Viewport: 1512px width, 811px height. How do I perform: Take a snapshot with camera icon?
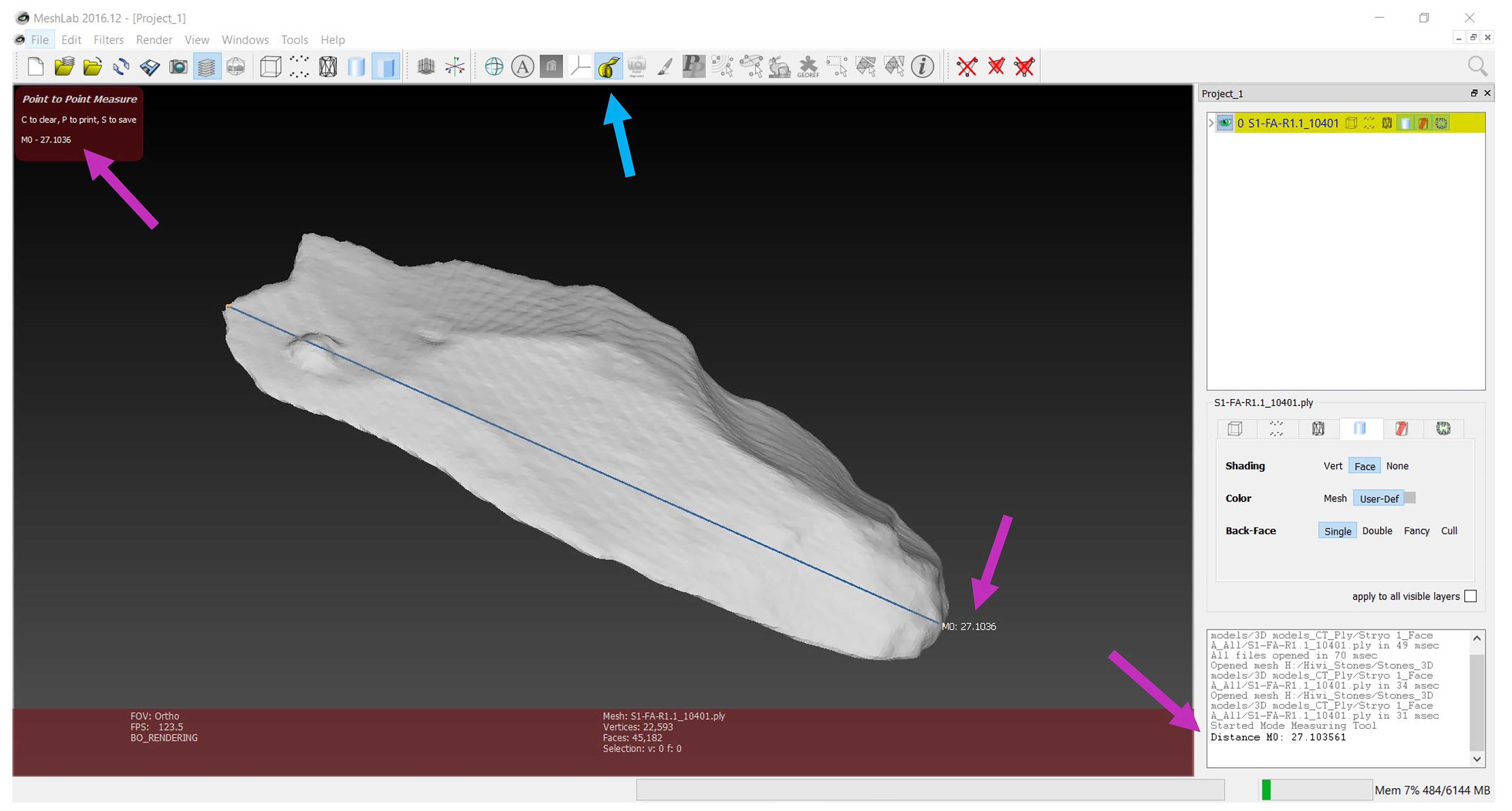[x=179, y=66]
